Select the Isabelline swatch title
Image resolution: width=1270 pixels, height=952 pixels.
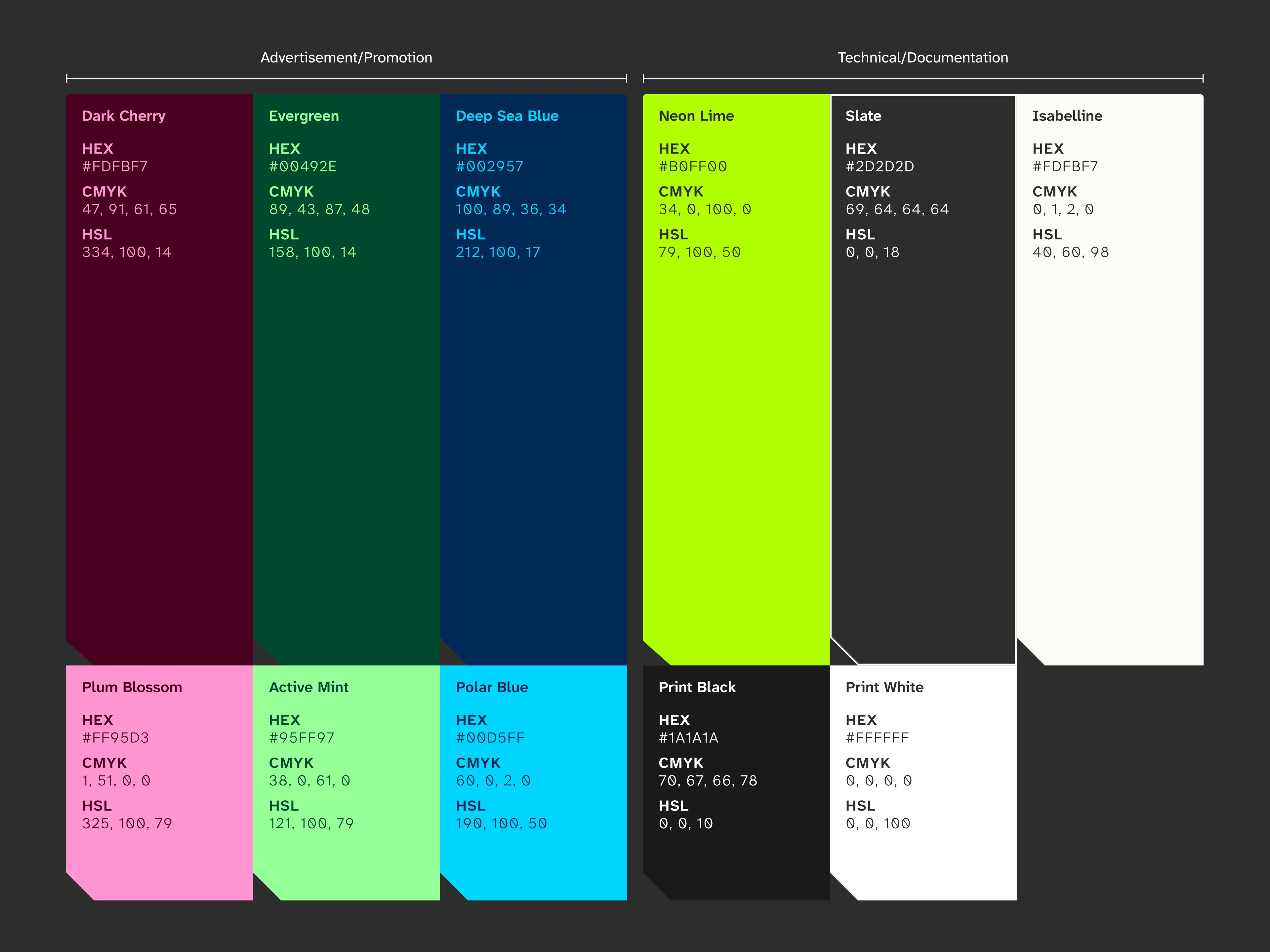click(x=1067, y=116)
